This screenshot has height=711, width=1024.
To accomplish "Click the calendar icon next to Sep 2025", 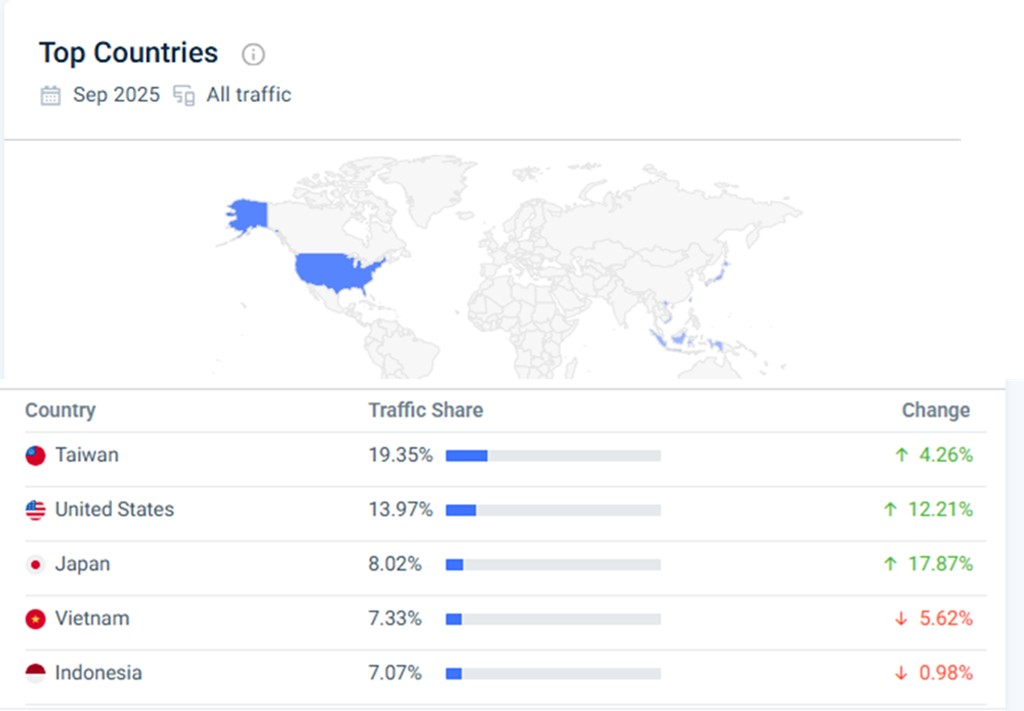I will pos(50,96).
